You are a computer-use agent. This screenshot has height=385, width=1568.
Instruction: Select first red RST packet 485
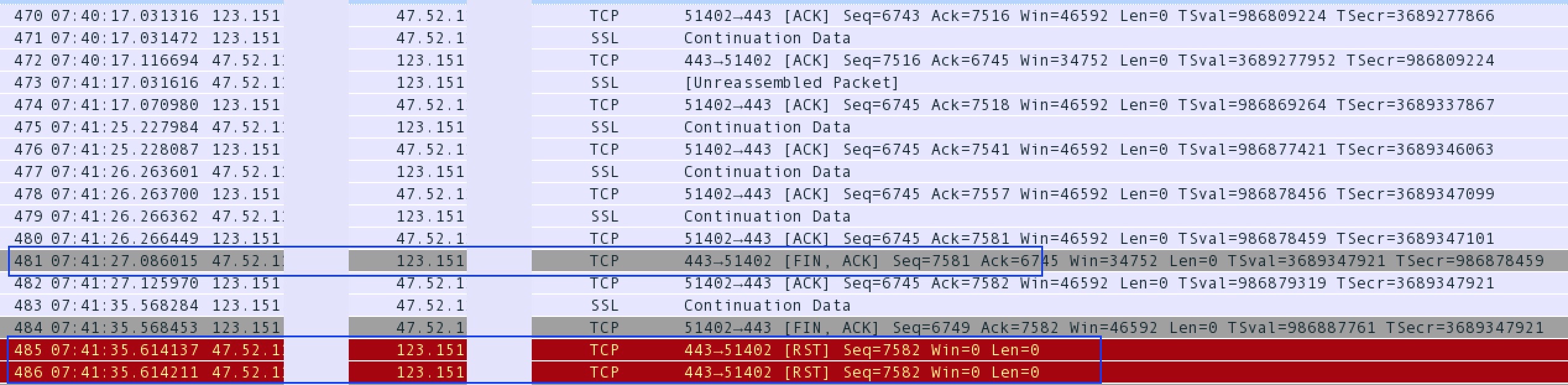[x=784, y=350]
